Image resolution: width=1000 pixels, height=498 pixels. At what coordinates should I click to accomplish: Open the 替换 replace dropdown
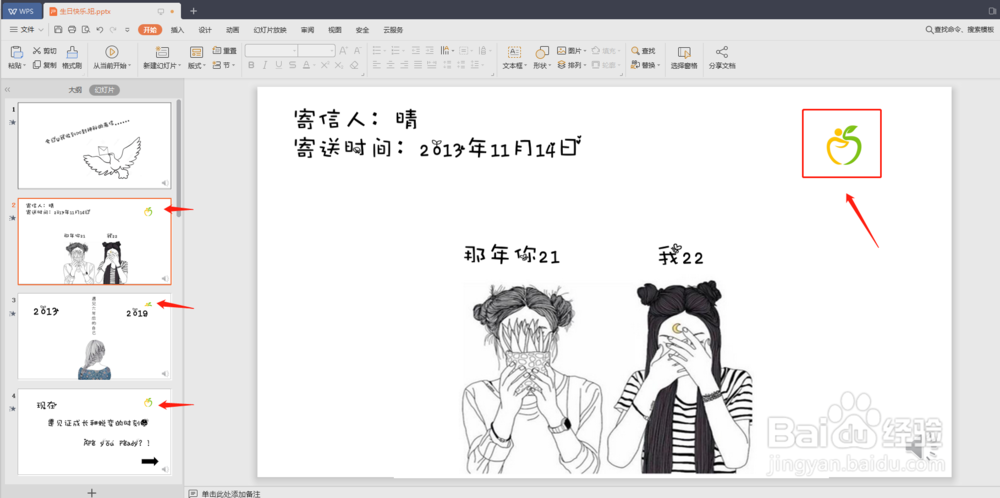pos(645,65)
